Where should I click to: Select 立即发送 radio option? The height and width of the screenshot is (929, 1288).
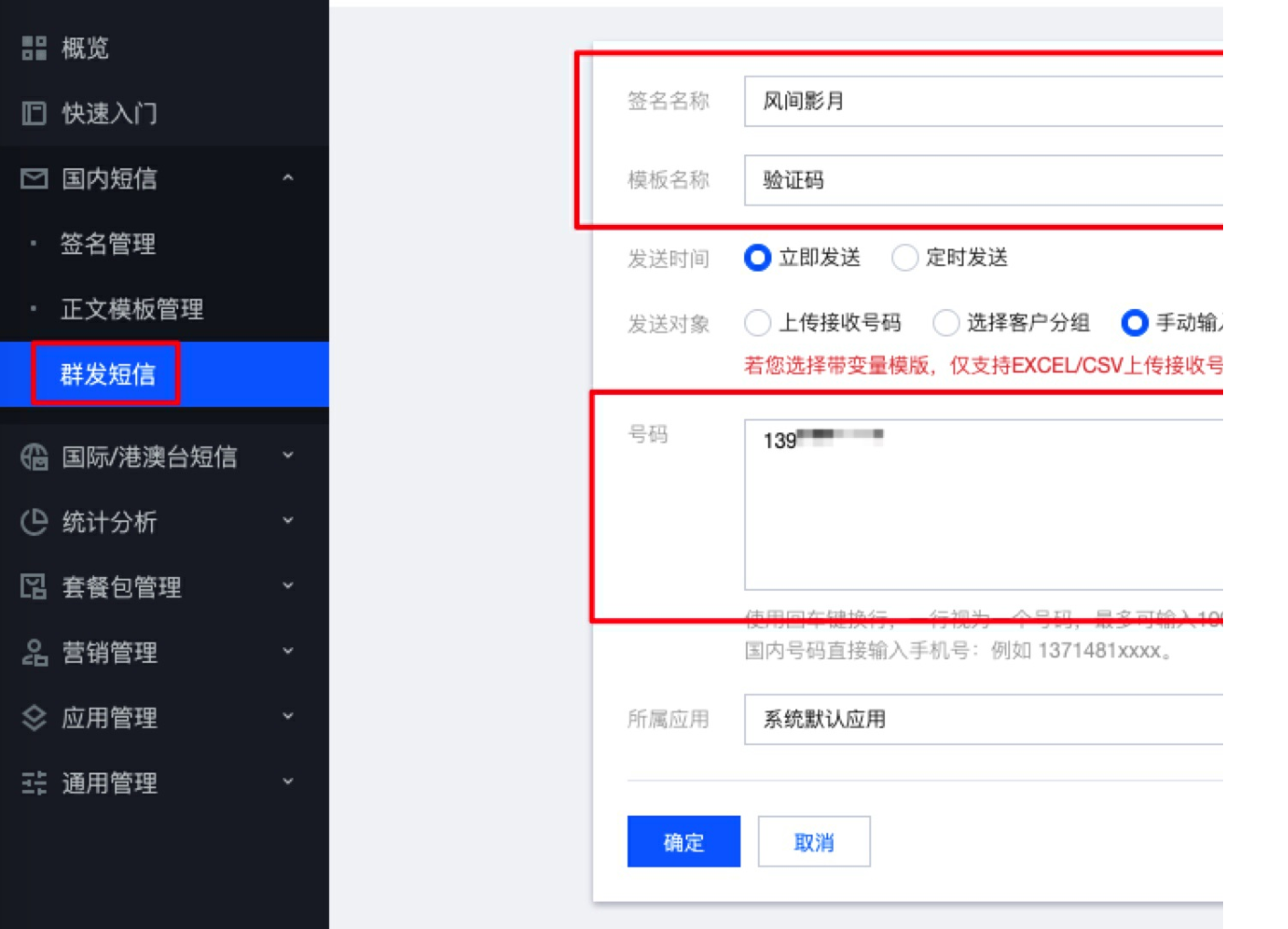pyautogui.click(x=758, y=258)
